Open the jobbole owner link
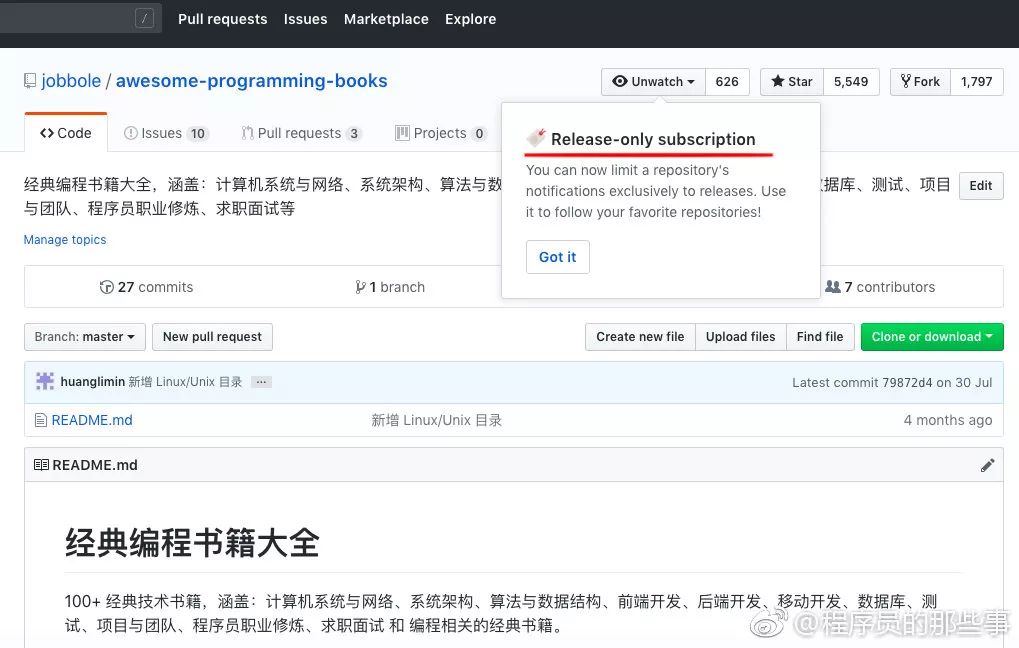 tap(71, 81)
